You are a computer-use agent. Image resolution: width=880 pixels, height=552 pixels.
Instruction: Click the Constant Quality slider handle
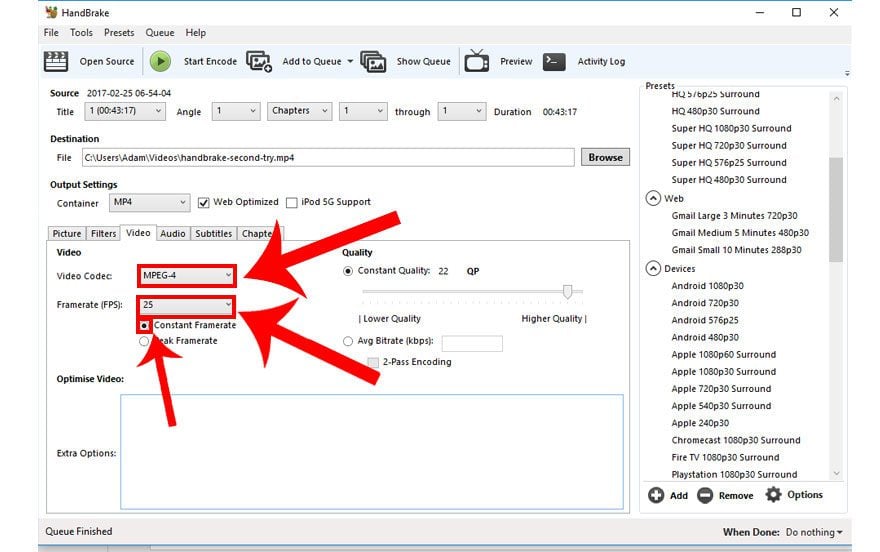(567, 291)
